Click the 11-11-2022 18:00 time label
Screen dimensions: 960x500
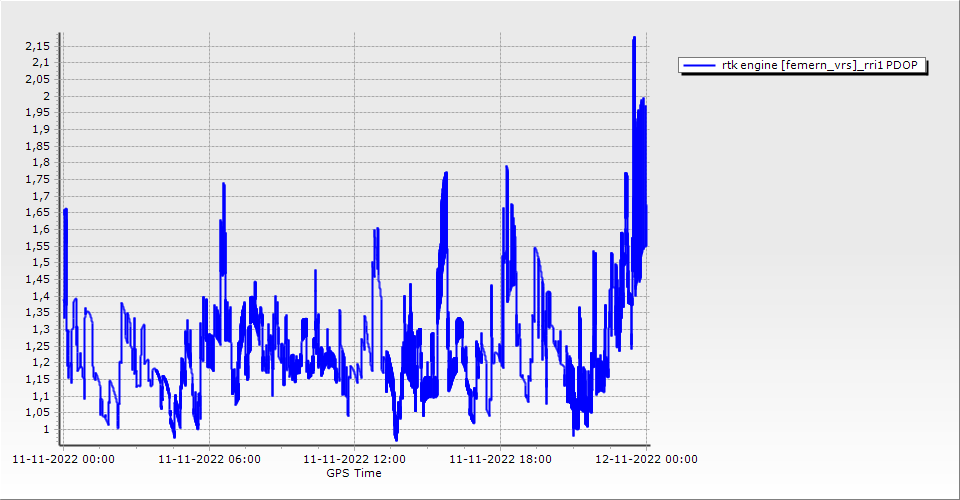click(500, 460)
